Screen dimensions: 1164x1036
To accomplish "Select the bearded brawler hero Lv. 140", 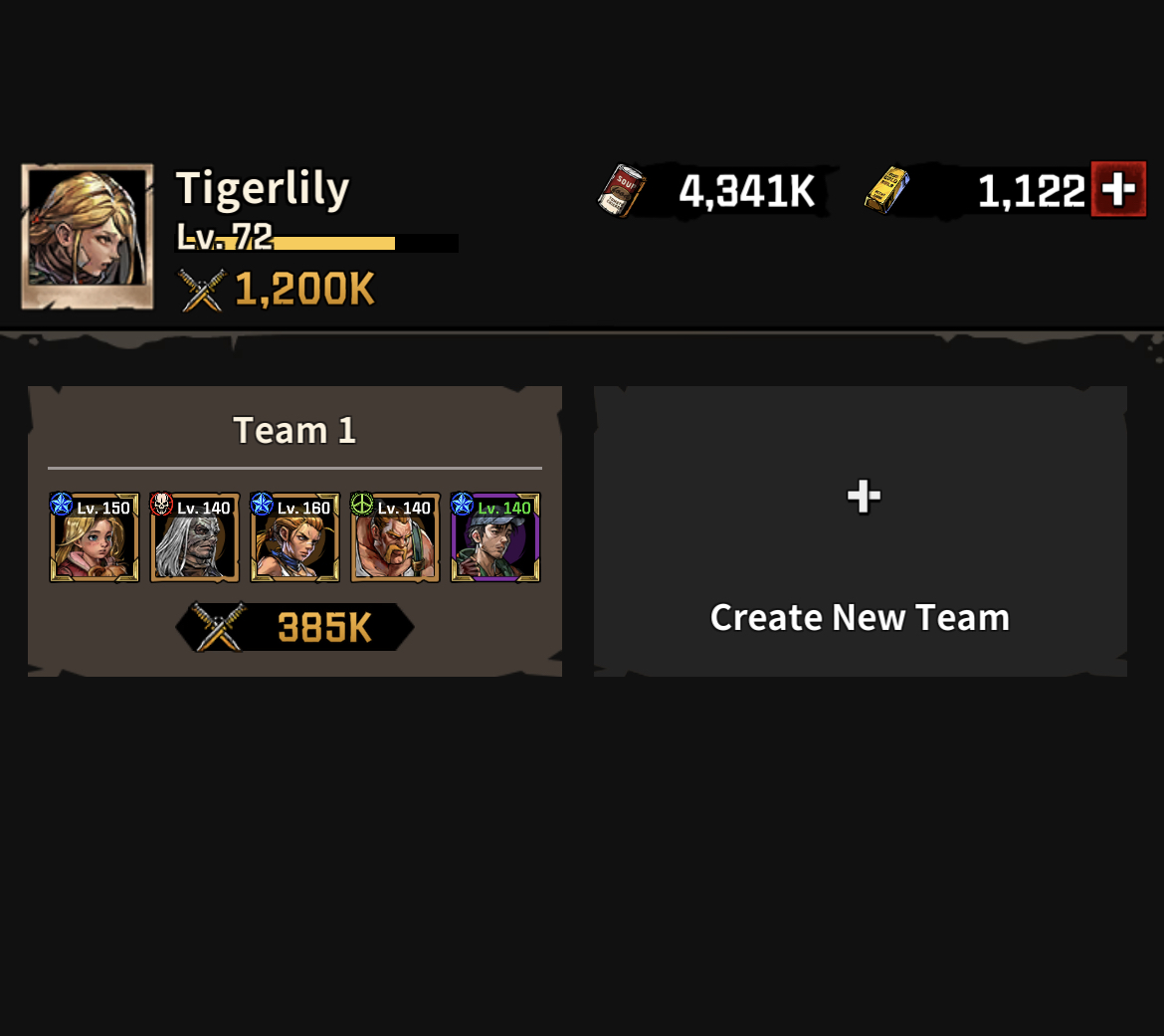I will click(395, 537).
